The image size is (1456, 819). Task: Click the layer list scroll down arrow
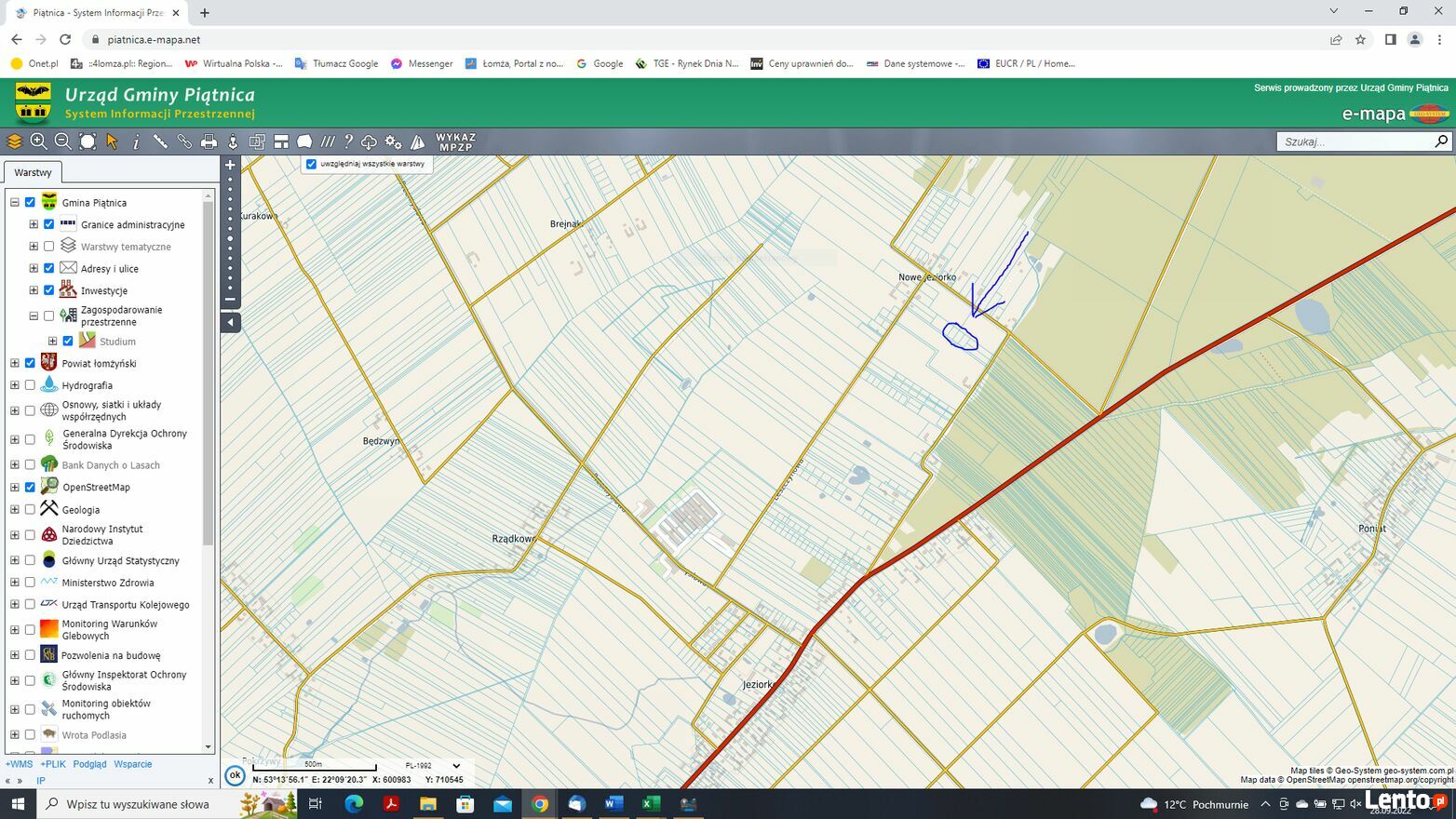209,746
